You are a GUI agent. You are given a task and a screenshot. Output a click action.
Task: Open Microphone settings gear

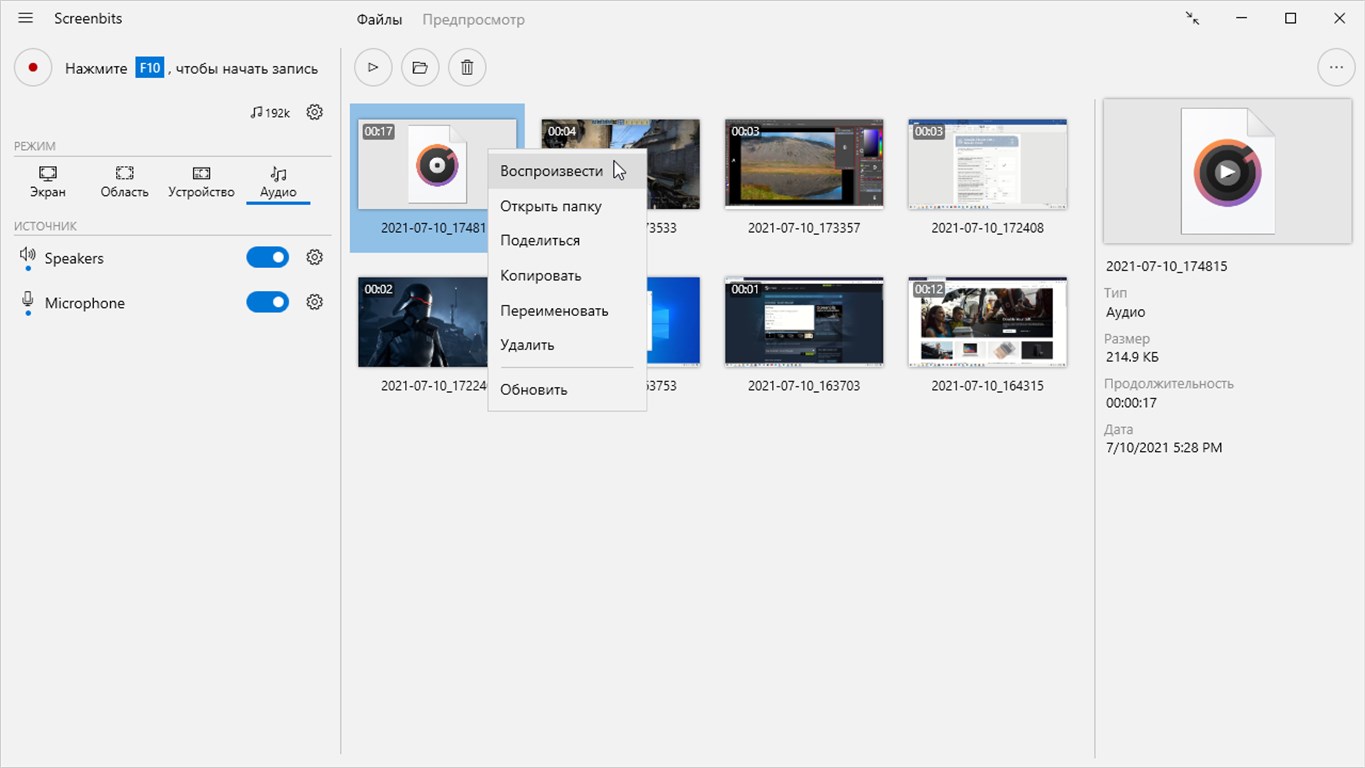[x=315, y=302]
